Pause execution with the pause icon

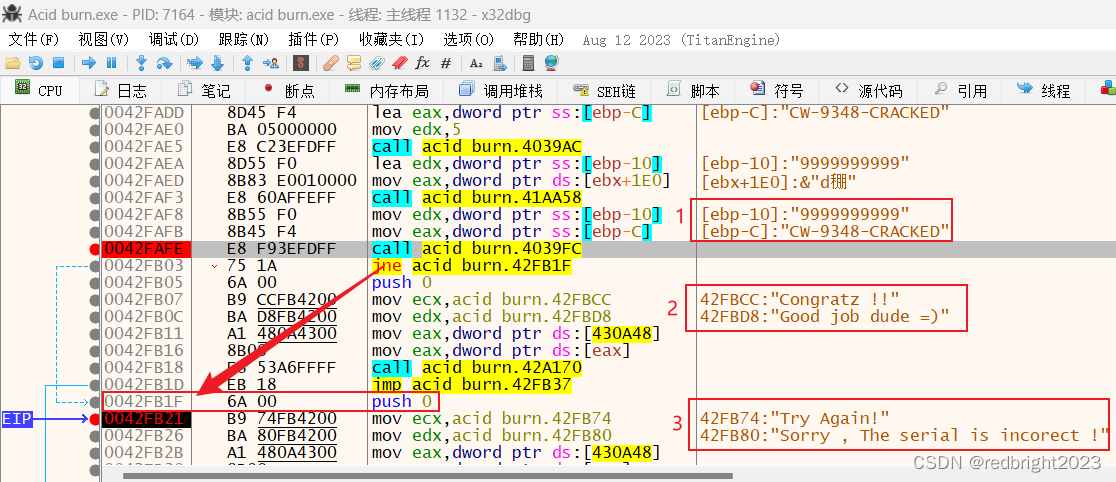pyautogui.click(x=111, y=63)
